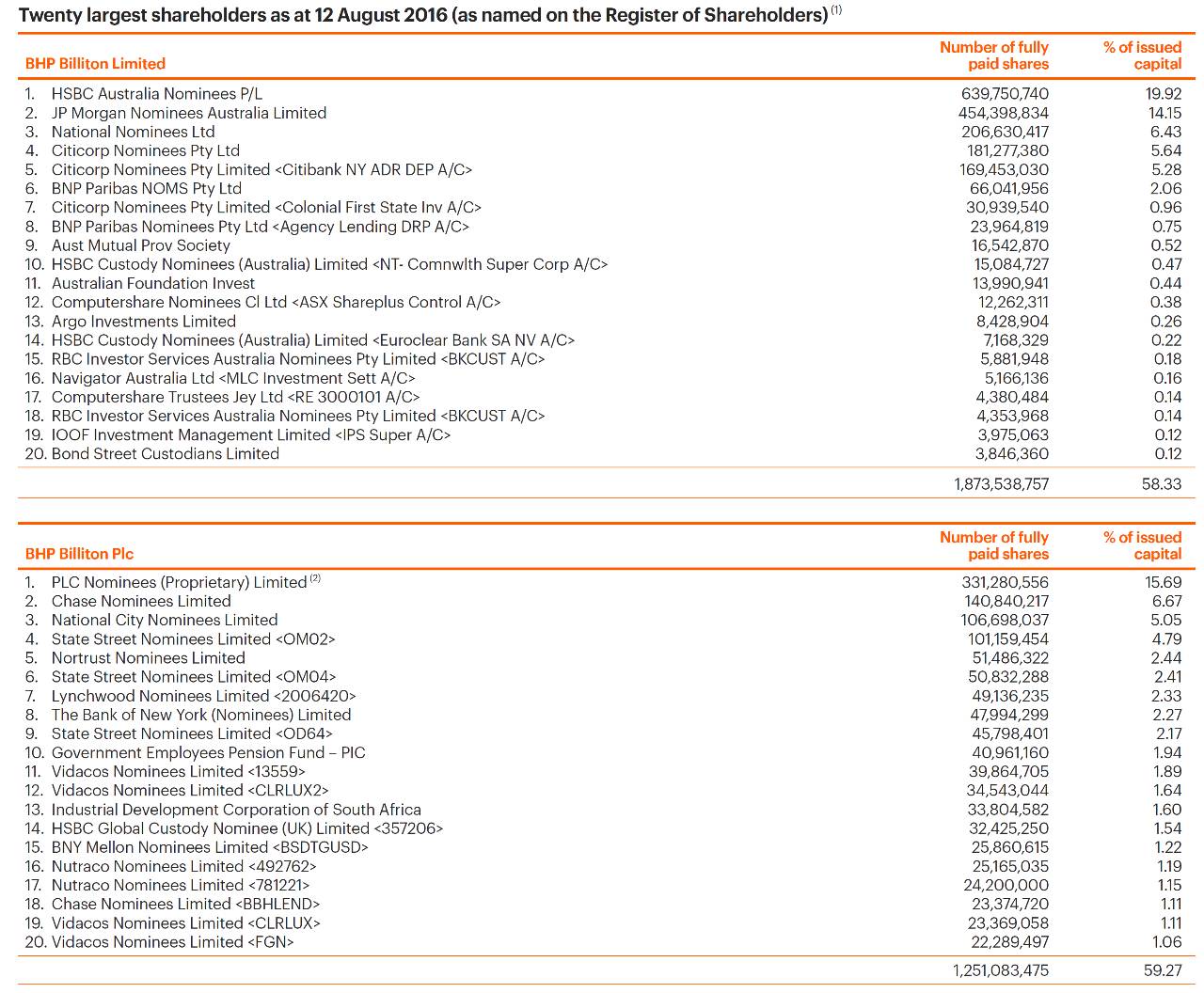
Task: Select 'Nortrust Nominees Limited' row
Action: click(149, 658)
